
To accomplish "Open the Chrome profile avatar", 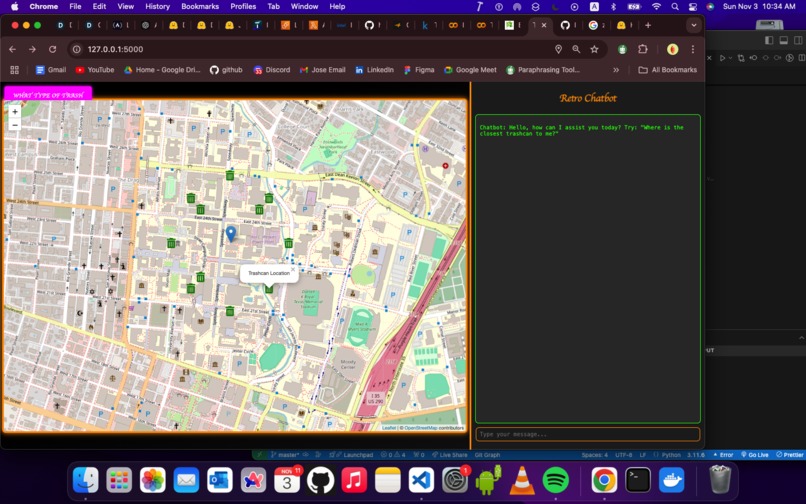I will (672, 49).
